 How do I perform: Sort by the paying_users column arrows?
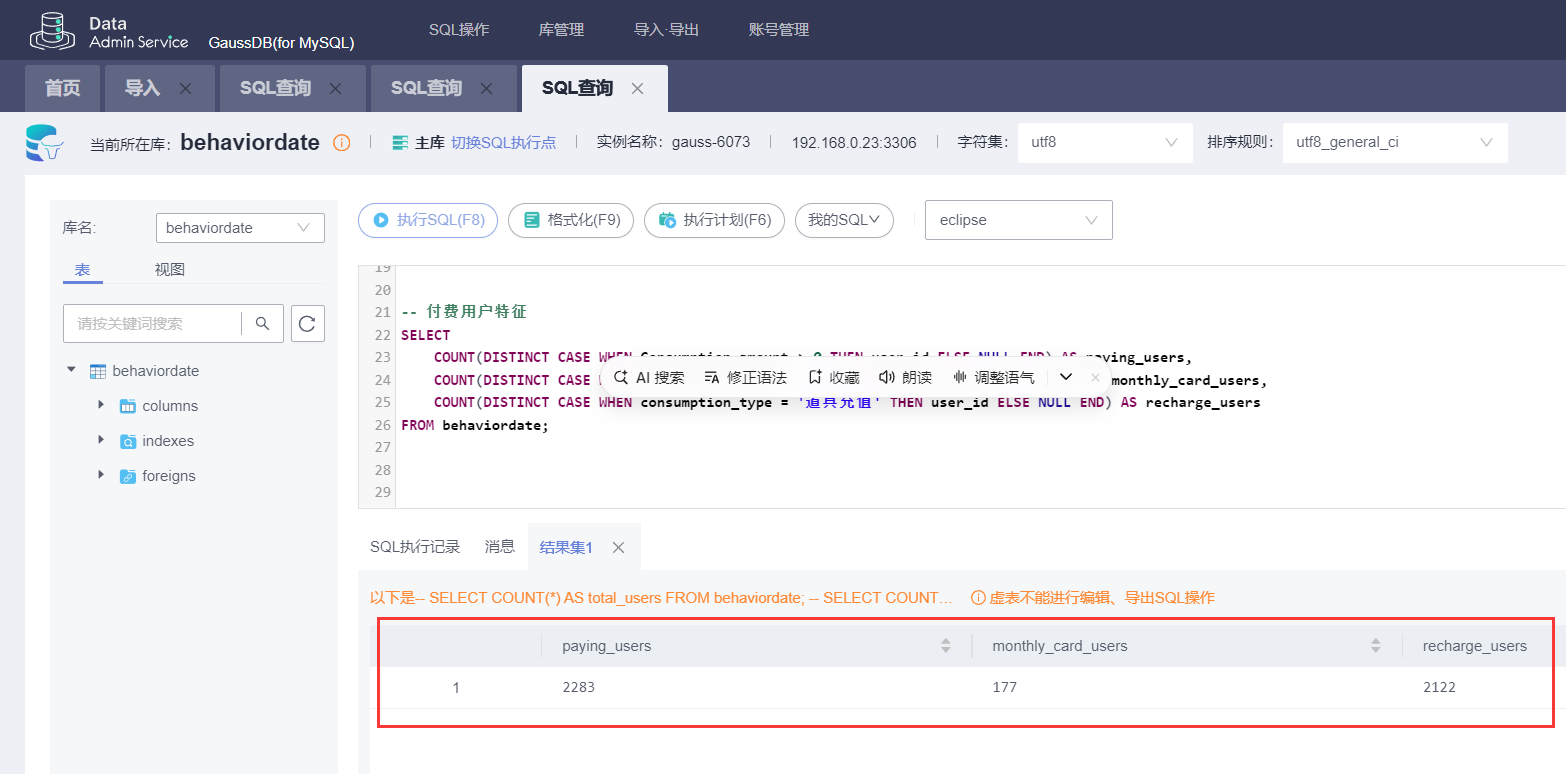pos(946,646)
